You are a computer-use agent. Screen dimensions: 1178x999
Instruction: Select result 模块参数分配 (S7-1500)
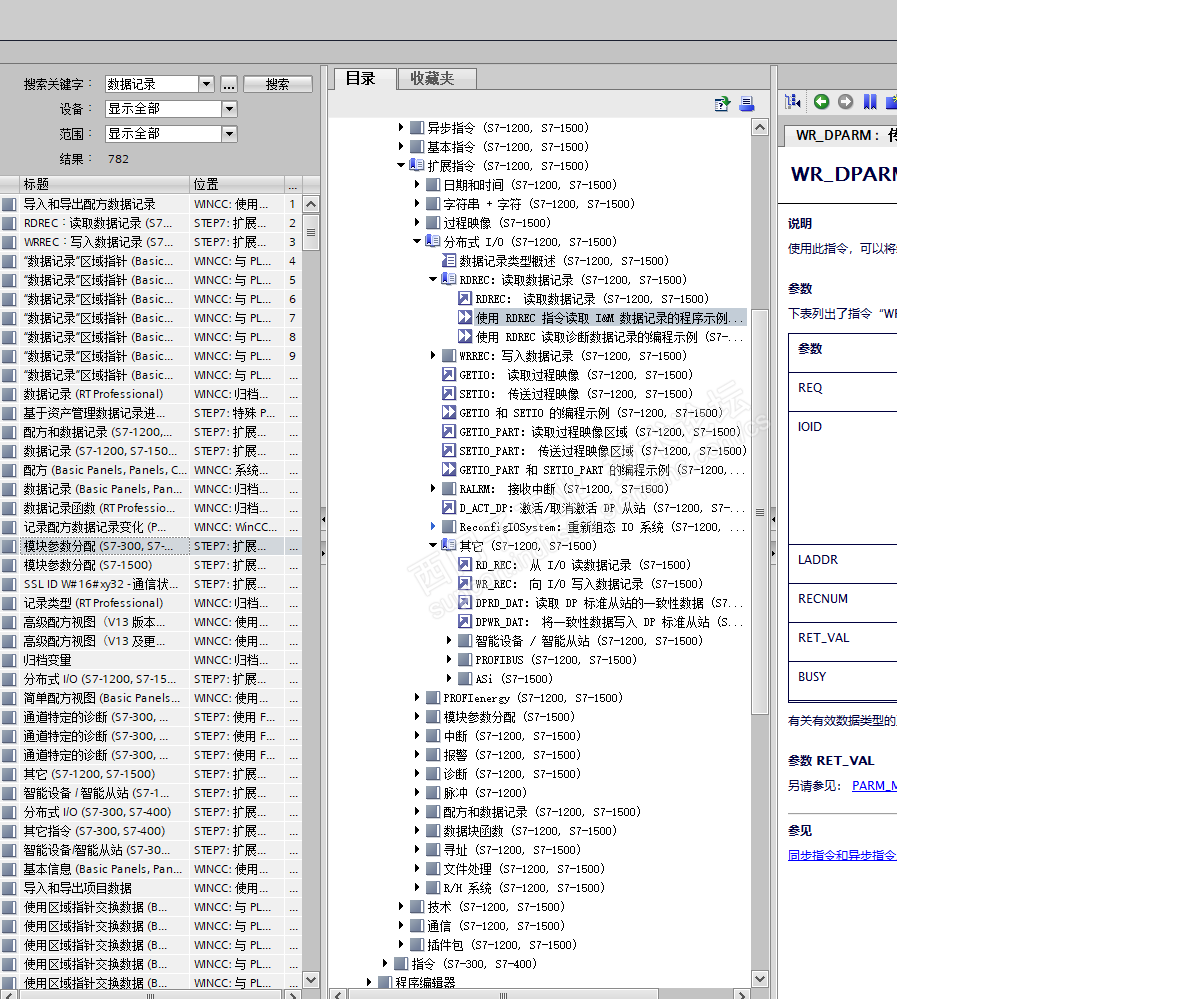(88, 565)
